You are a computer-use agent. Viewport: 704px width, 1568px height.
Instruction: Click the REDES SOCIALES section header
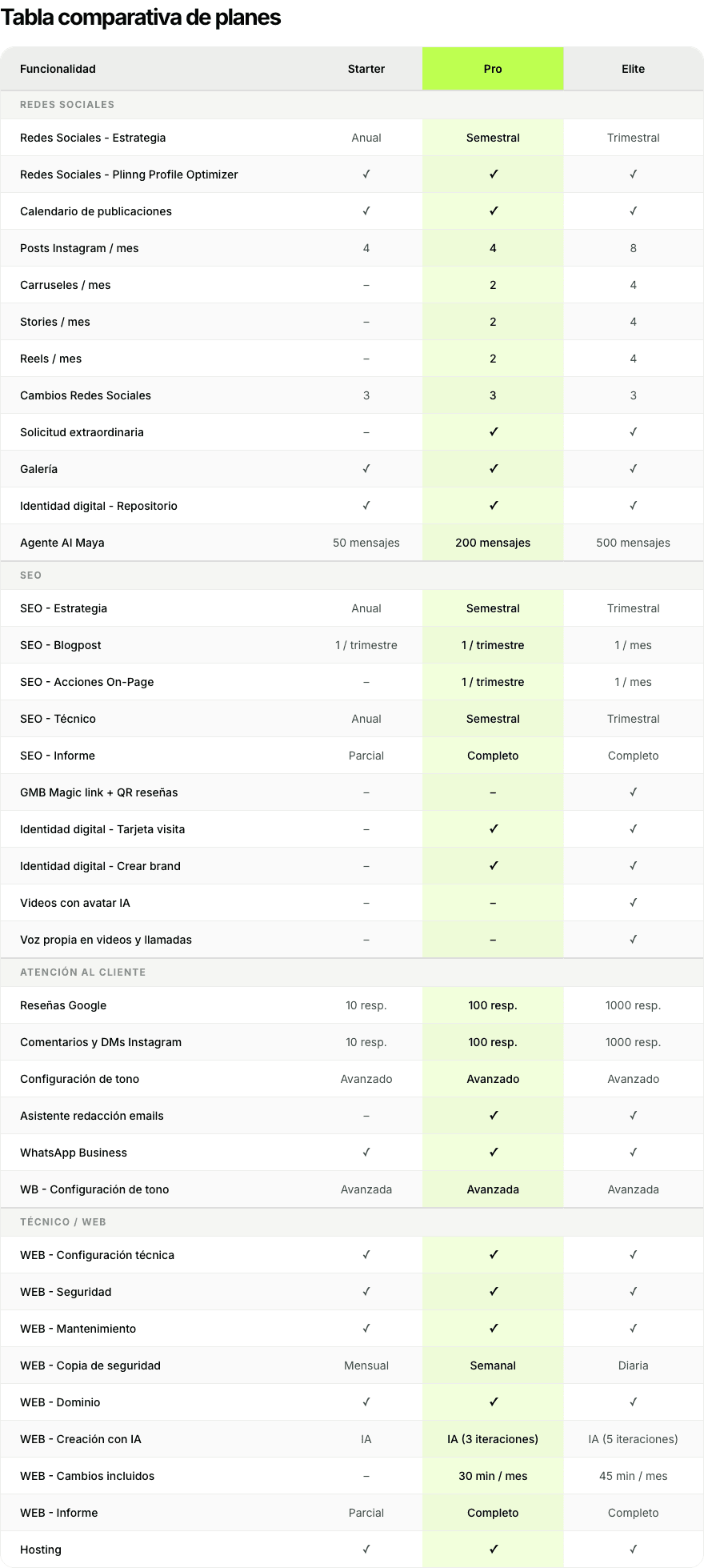tap(67, 105)
